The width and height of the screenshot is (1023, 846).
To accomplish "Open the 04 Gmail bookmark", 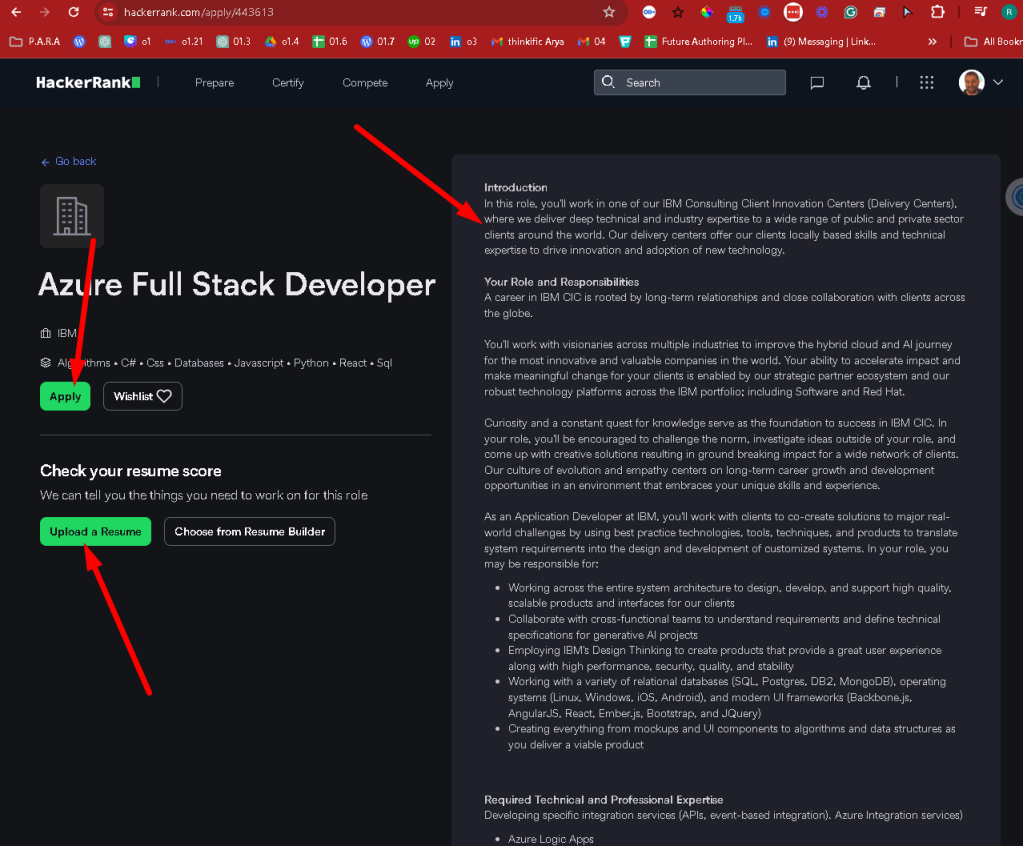I will [592, 41].
